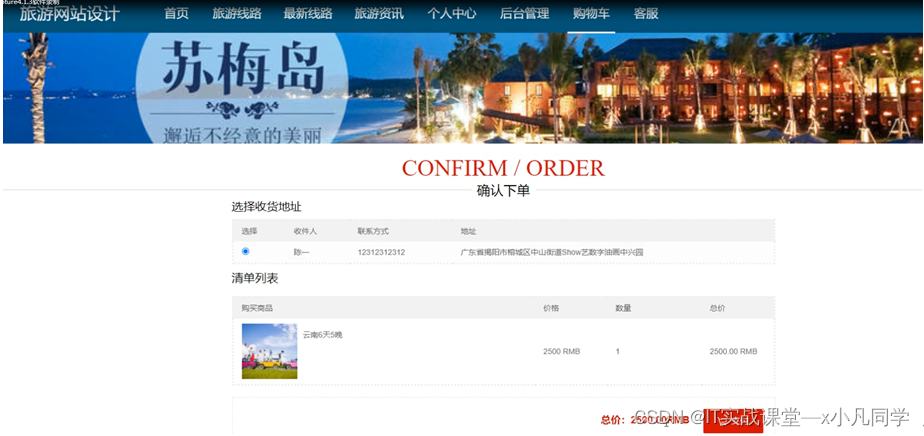Image resolution: width=924 pixels, height=436 pixels.
Task: Click the 收件人 column header
Action: pos(305,232)
